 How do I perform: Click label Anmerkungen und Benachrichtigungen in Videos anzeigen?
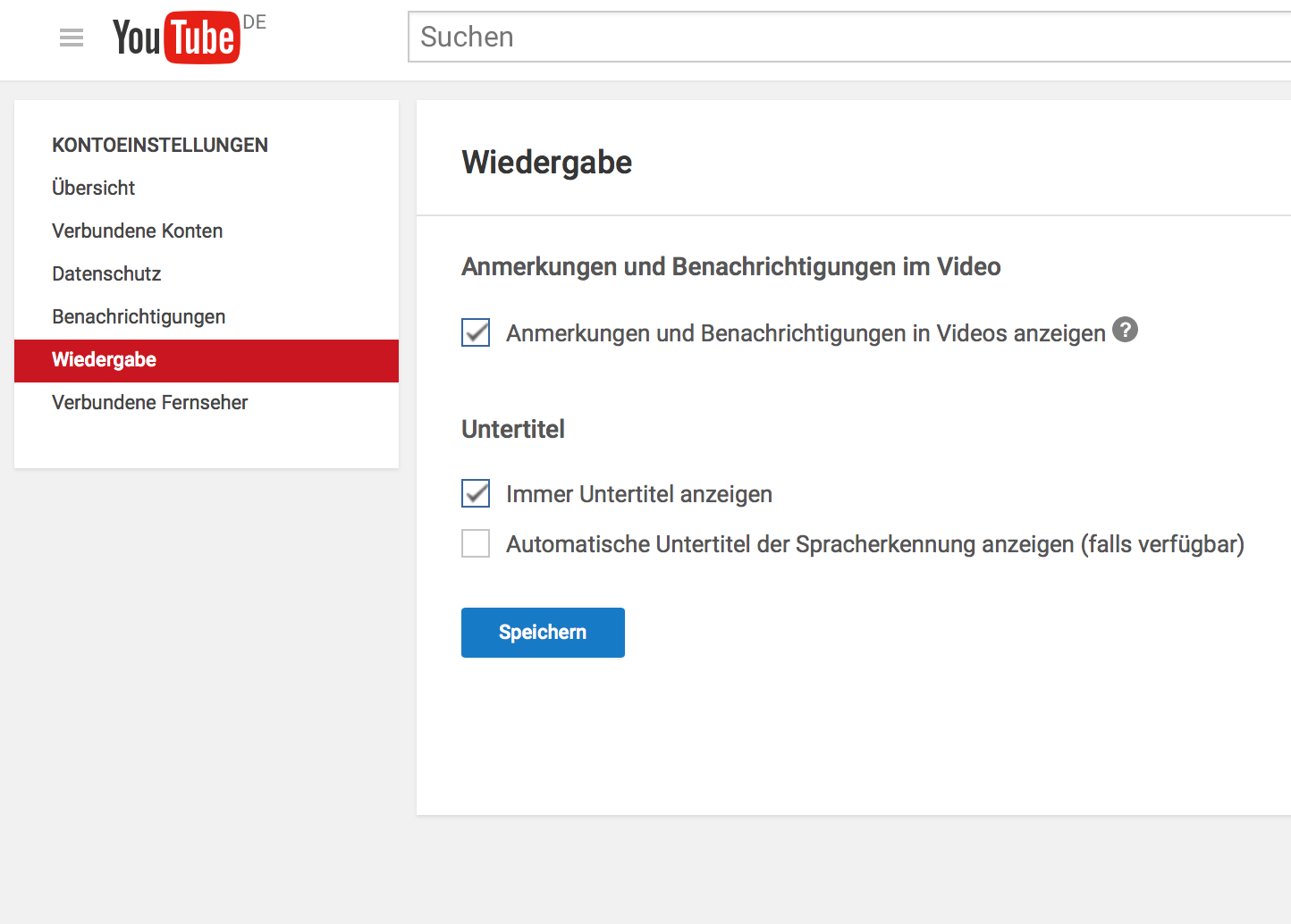(805, 333)
